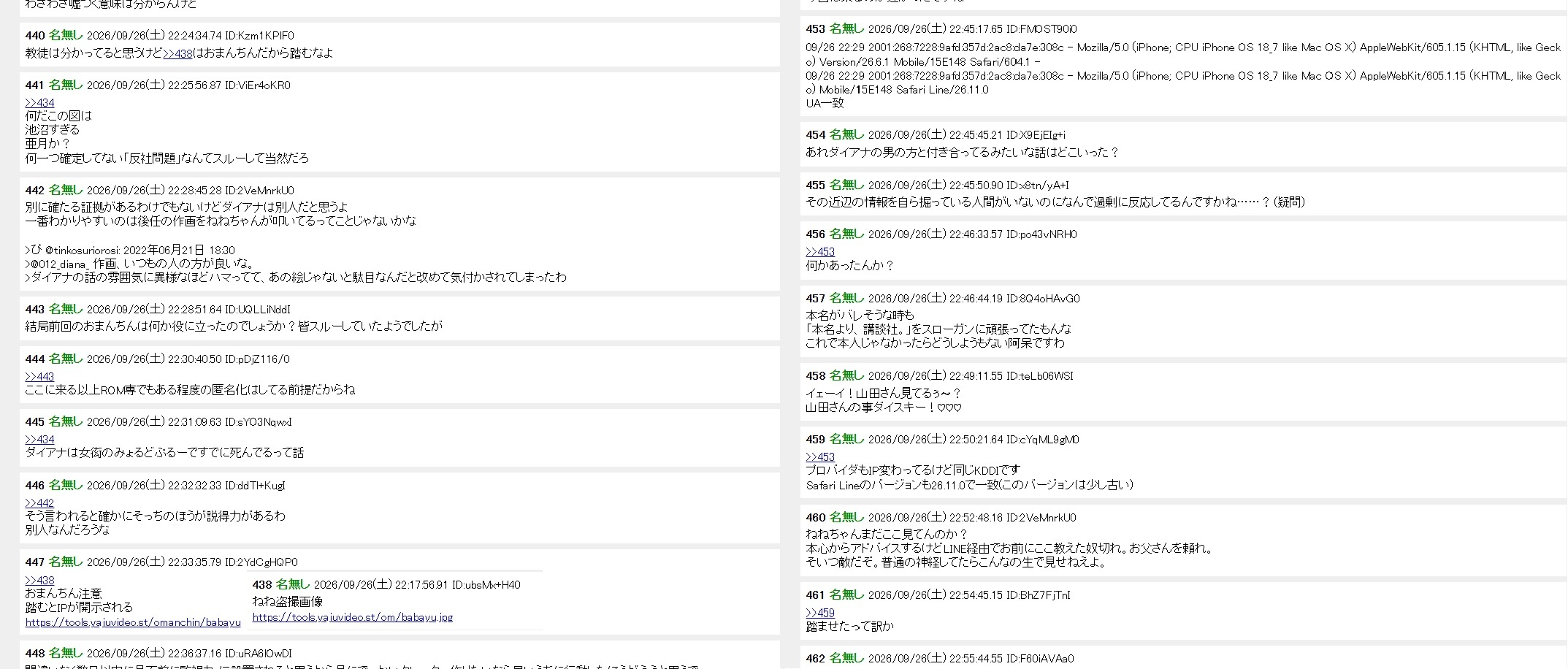Open the babayu.jpg image link
The image size is (1568, 669).
(x=353, y=617)
